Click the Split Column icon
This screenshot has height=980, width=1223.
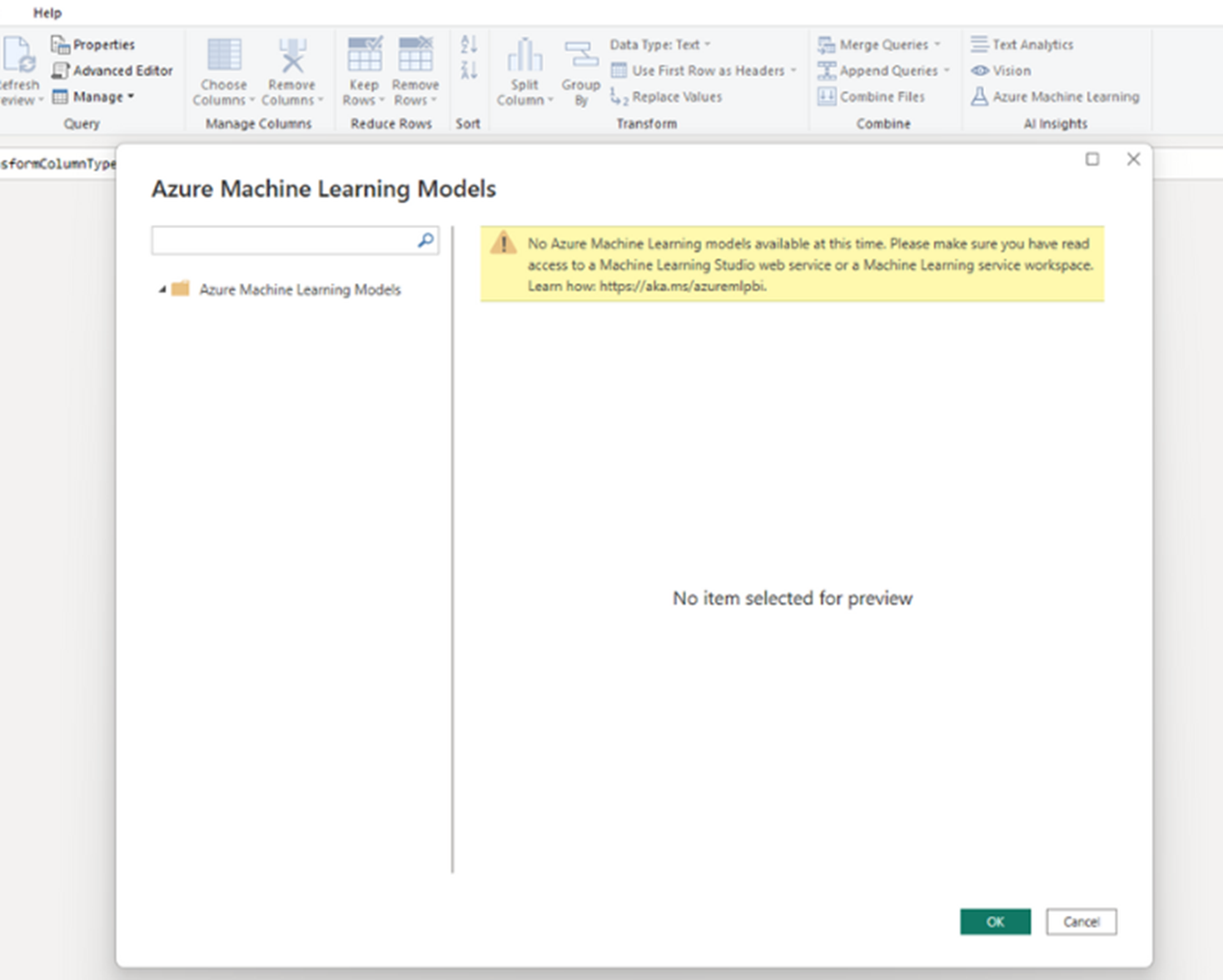click(x=524, y=55)
